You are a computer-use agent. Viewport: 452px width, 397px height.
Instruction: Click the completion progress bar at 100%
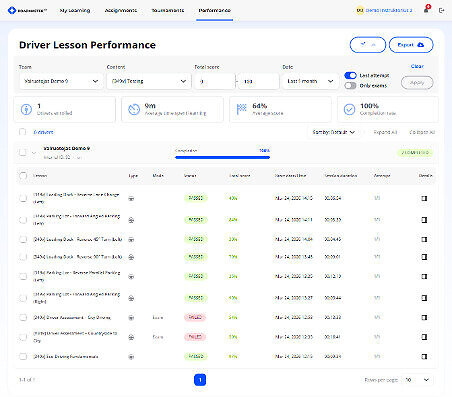(222, 157)
